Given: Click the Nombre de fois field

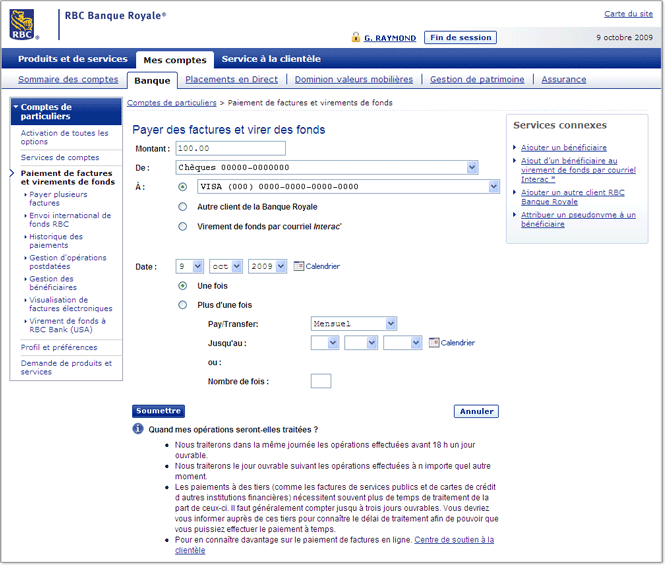Looking at the screenshot, I should [321, 381].
